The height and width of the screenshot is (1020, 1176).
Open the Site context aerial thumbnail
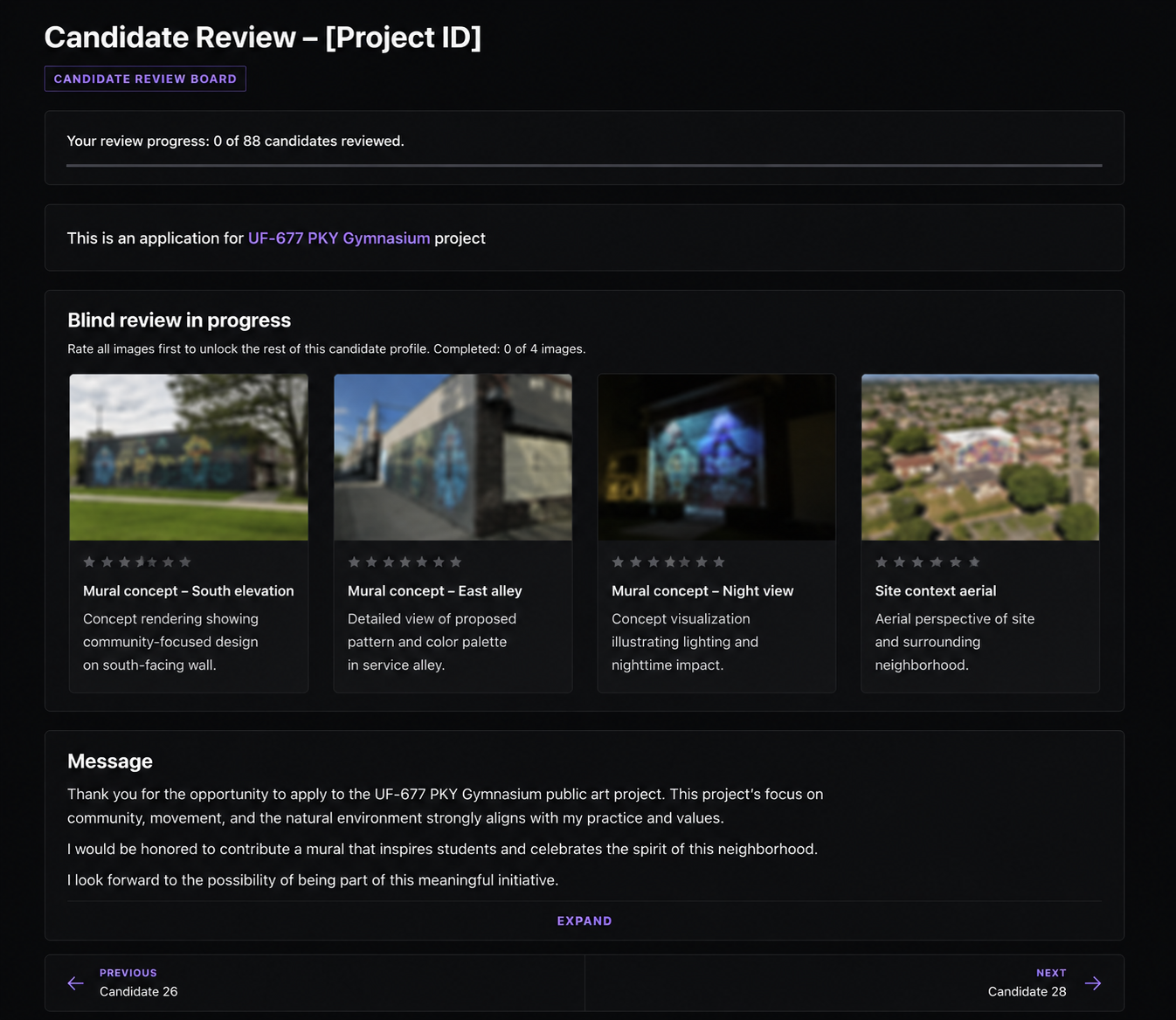click(x=980, y=458)
